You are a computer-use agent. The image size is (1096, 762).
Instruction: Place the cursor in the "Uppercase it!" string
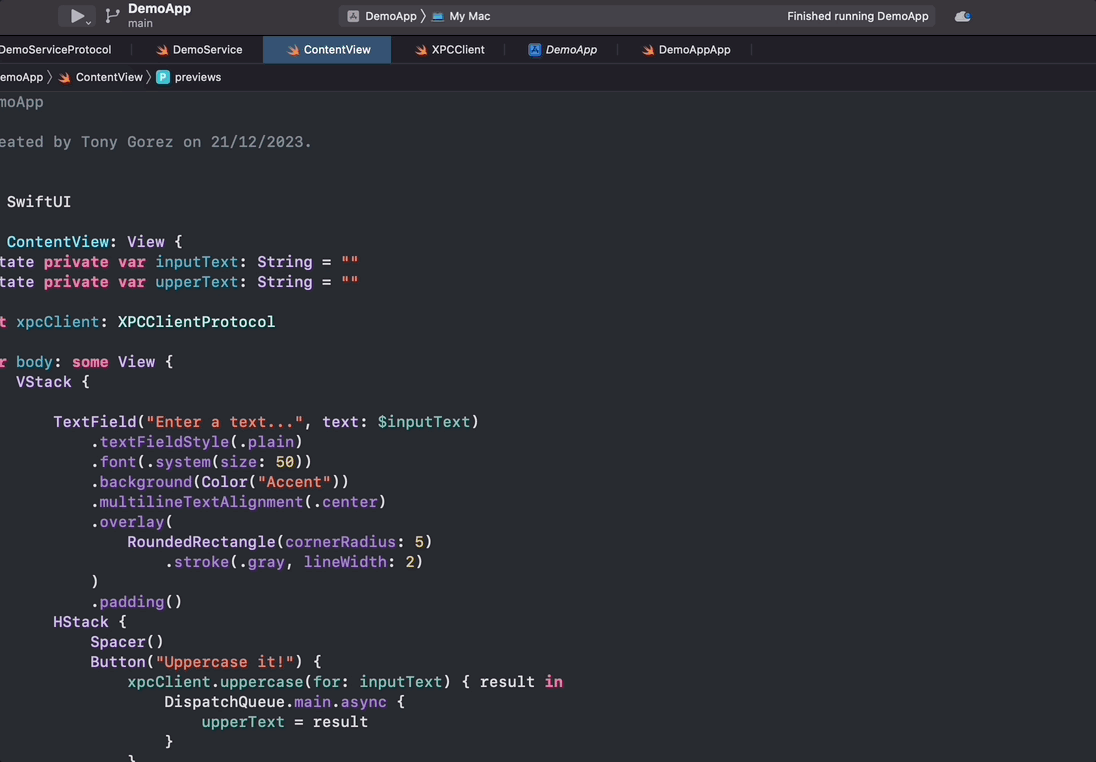[x=225, y=662]
